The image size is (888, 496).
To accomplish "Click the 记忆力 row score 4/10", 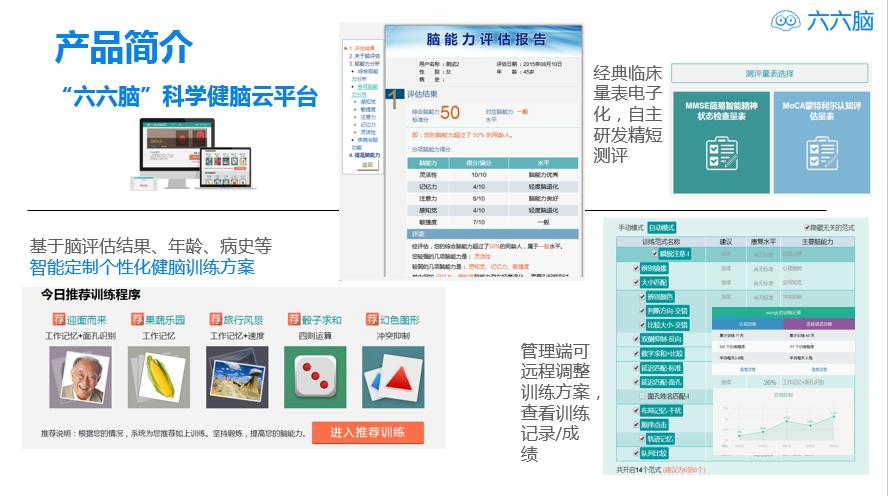I will tap(479, 187).
